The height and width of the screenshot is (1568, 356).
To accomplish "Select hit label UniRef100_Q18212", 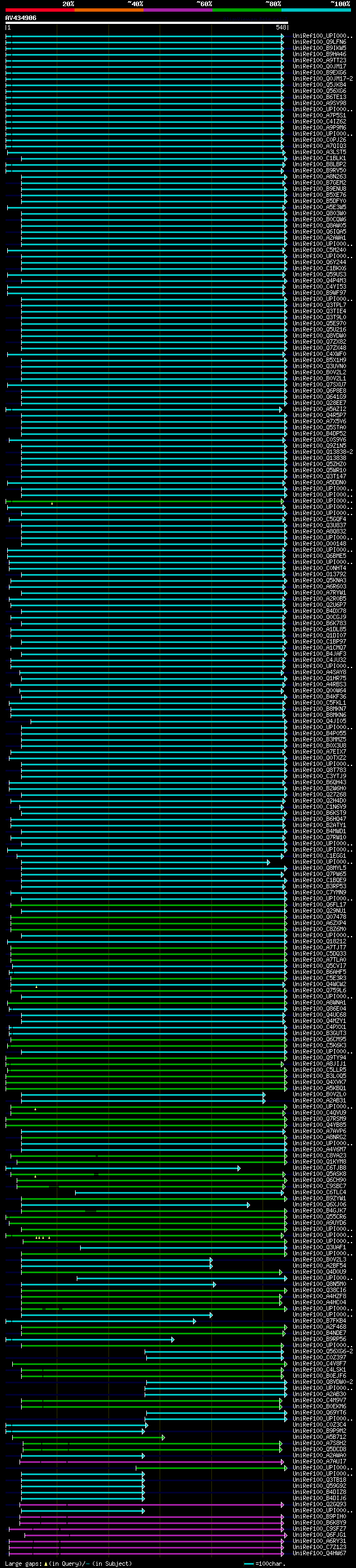I will (319, 941).
